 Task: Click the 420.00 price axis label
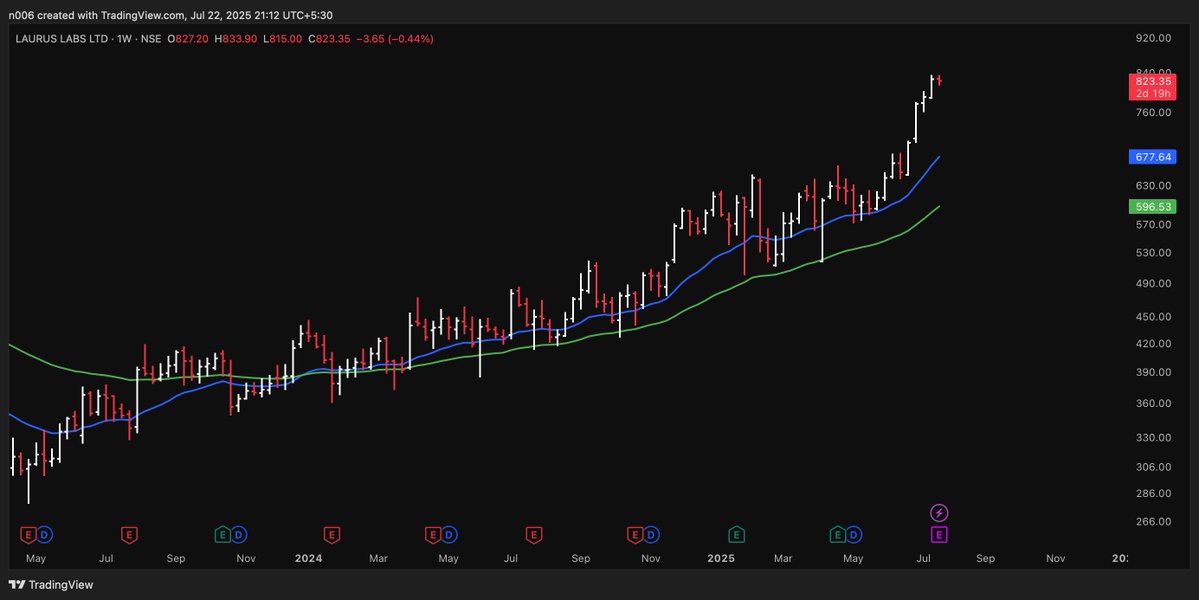tap(1153, 343)
